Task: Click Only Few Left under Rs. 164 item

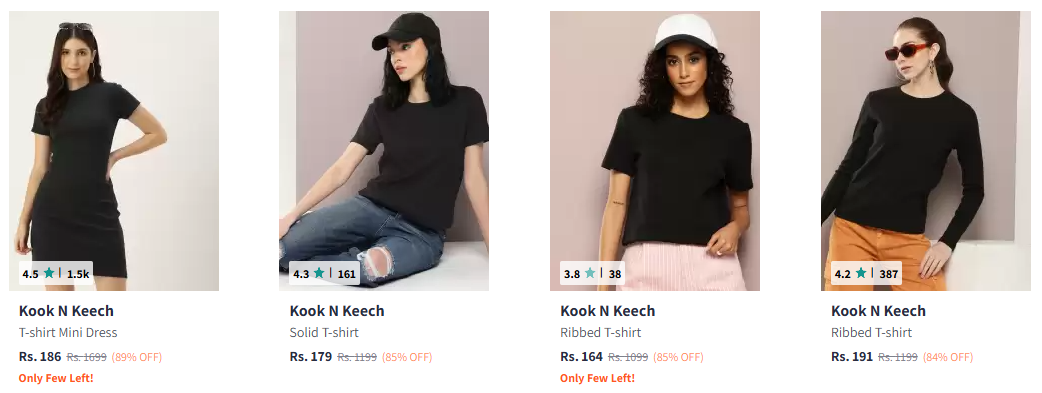Action: point(597,378)
